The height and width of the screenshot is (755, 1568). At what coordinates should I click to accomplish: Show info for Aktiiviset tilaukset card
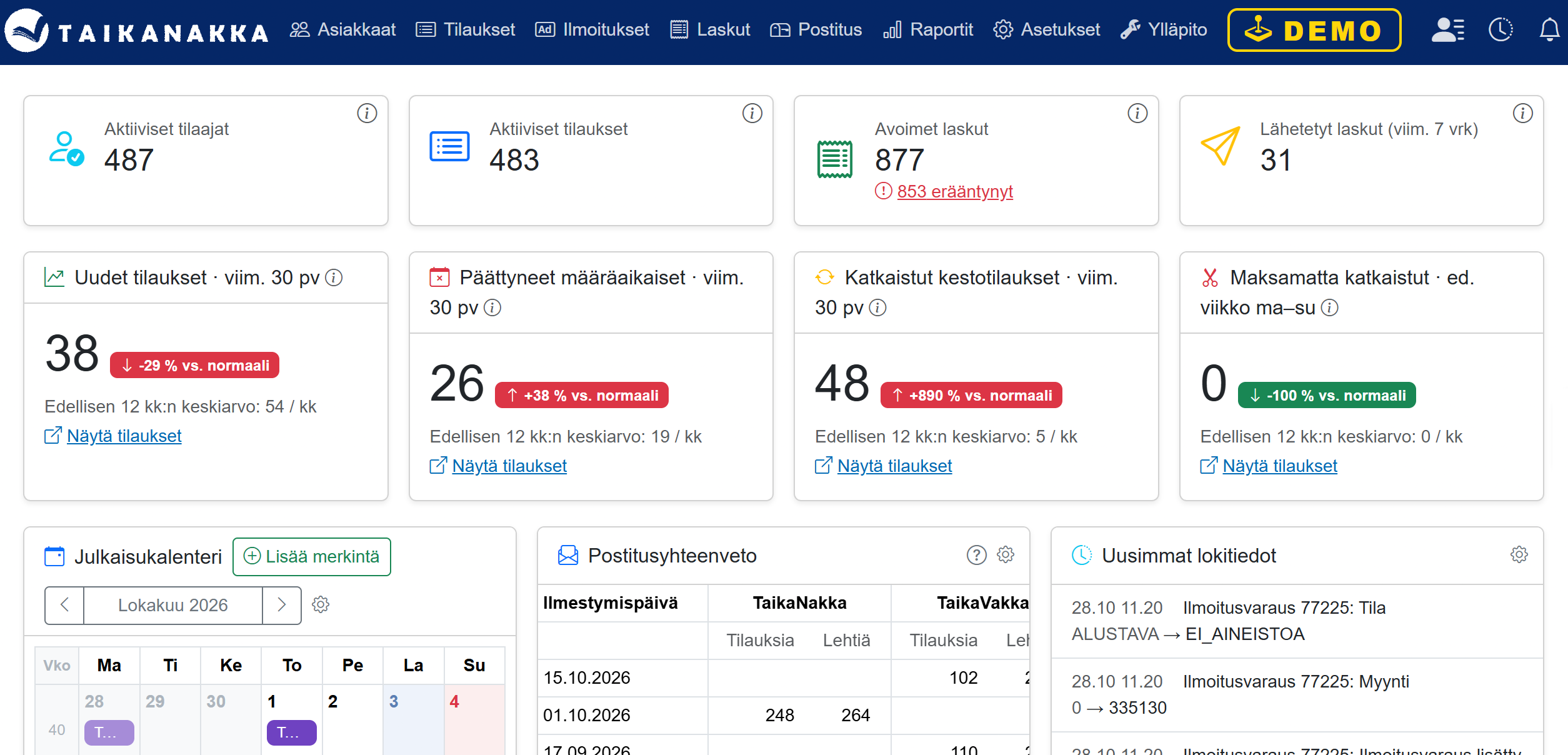752,113
